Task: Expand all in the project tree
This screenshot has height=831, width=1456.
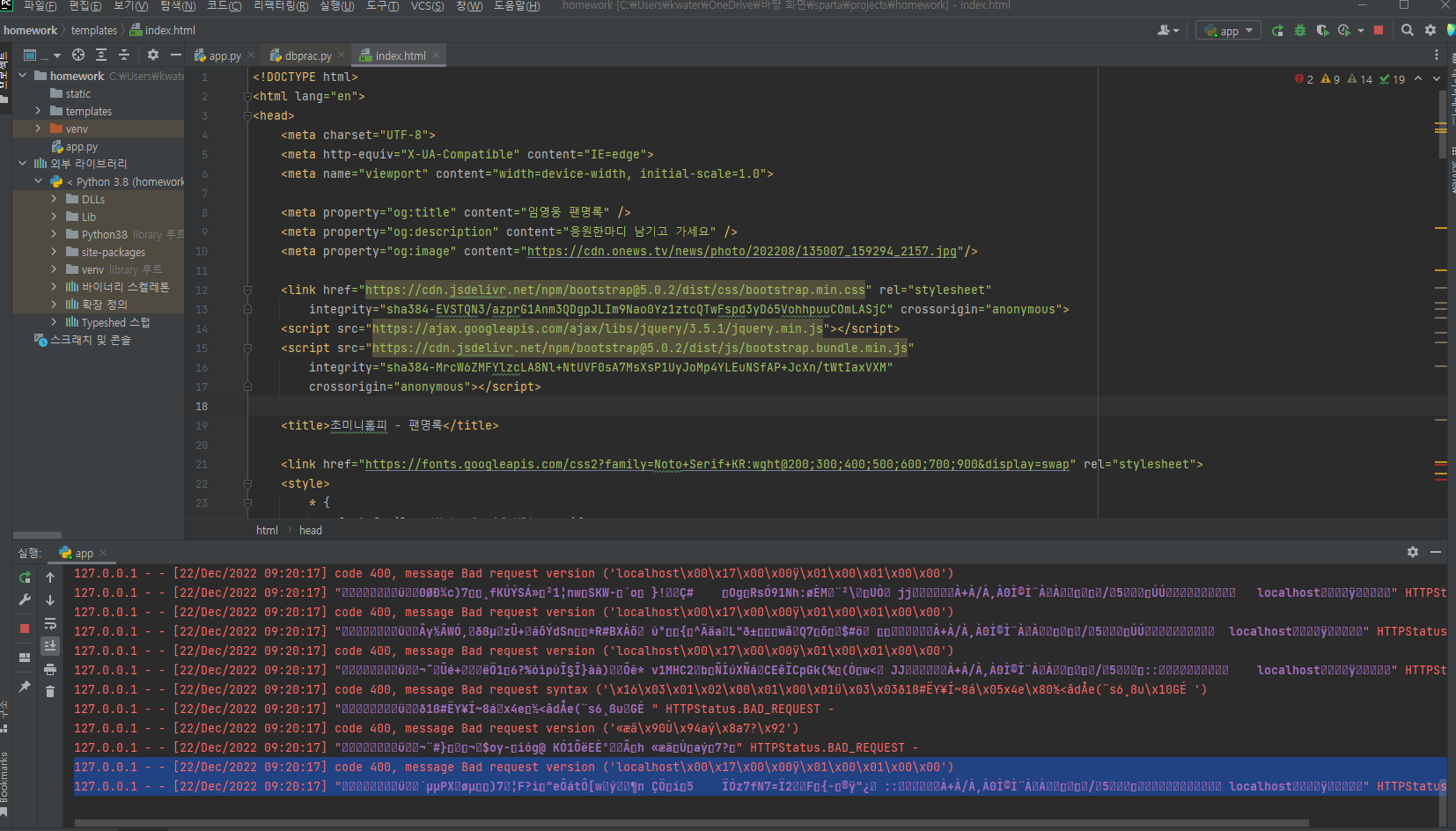Action: click(x=101, y=55)
